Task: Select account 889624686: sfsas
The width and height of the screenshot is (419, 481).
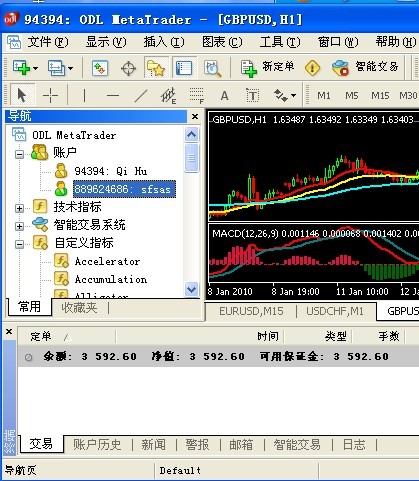Action: click(x=124, y=189)
